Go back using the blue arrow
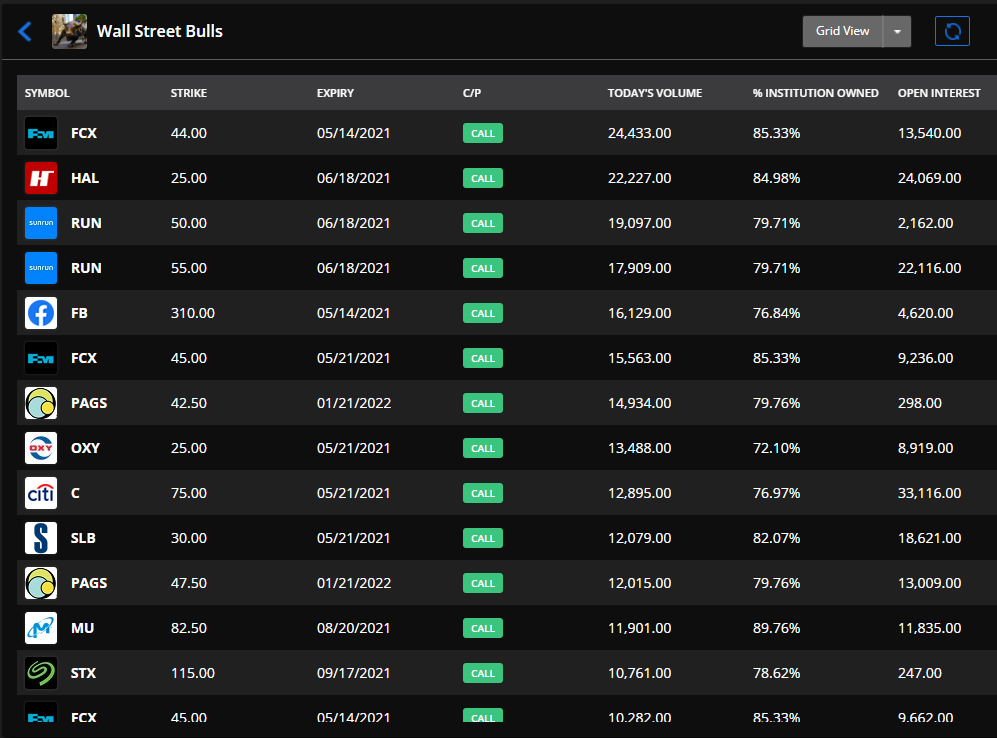Screen dimensions: 997x738 [25, 31]
